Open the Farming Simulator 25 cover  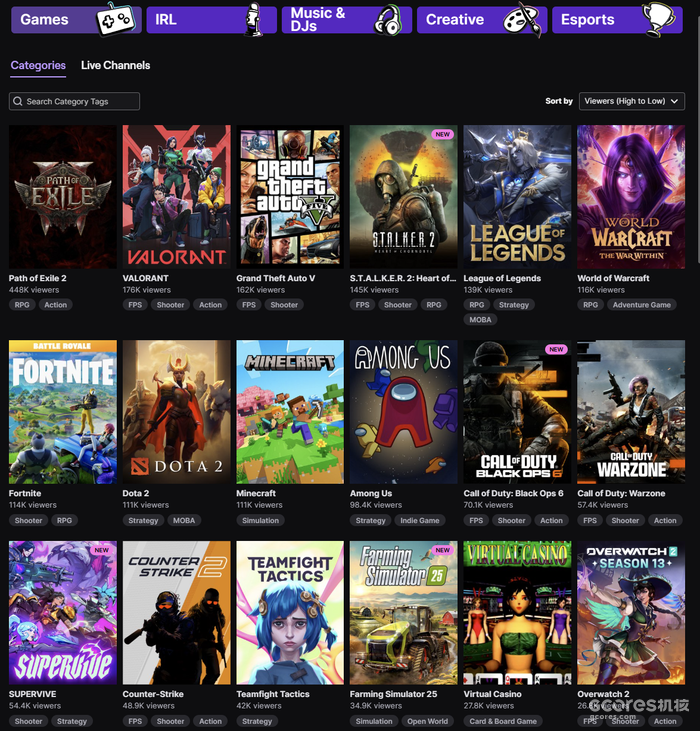pos(404,613)
